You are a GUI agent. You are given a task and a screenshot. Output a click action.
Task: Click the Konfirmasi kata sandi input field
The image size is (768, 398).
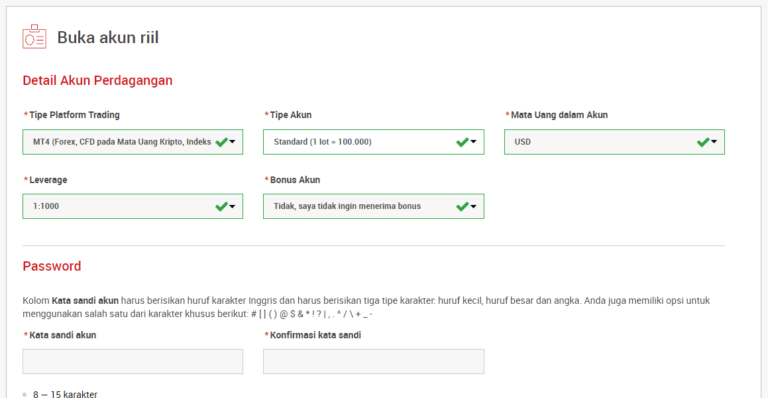374,361
